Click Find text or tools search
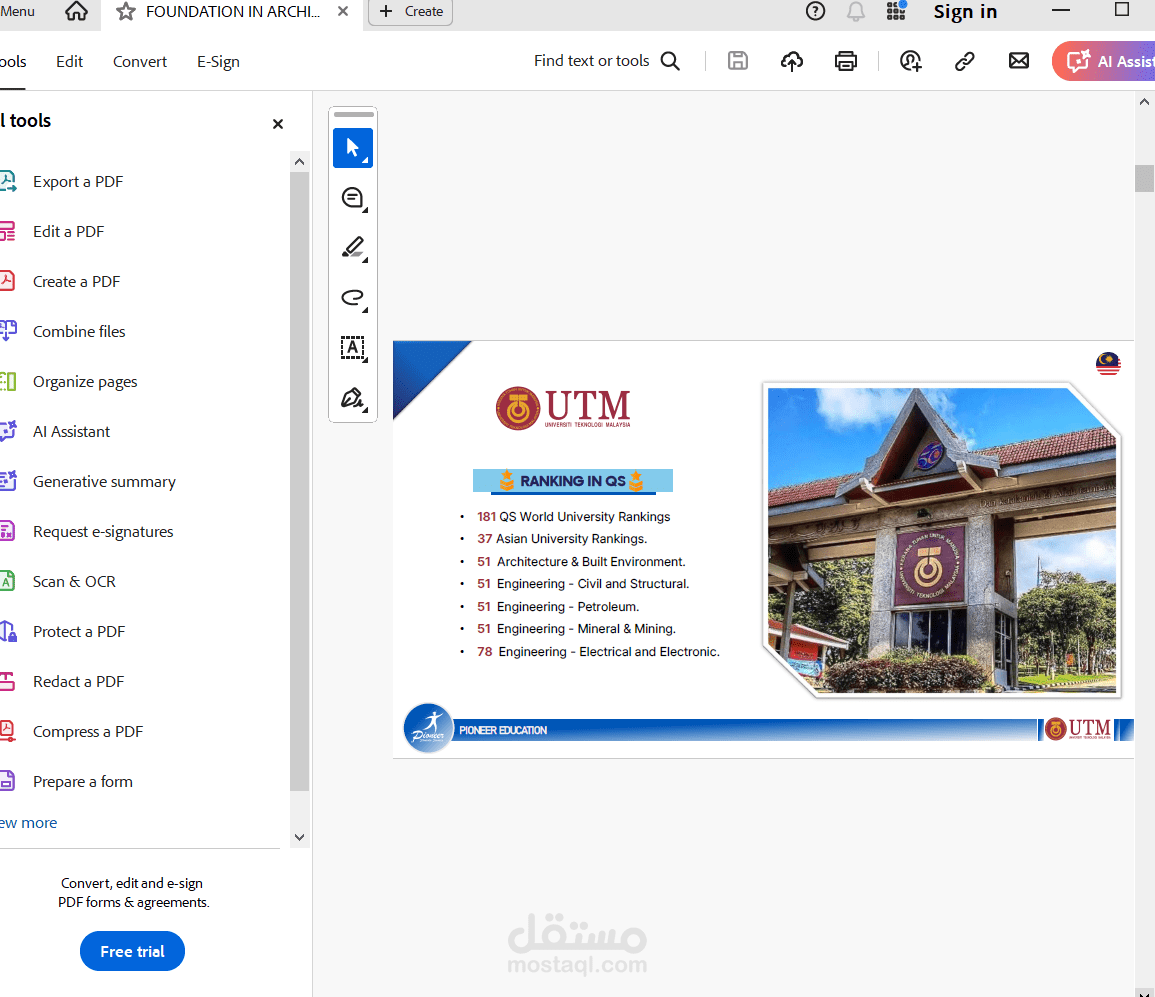 [591, 61]
